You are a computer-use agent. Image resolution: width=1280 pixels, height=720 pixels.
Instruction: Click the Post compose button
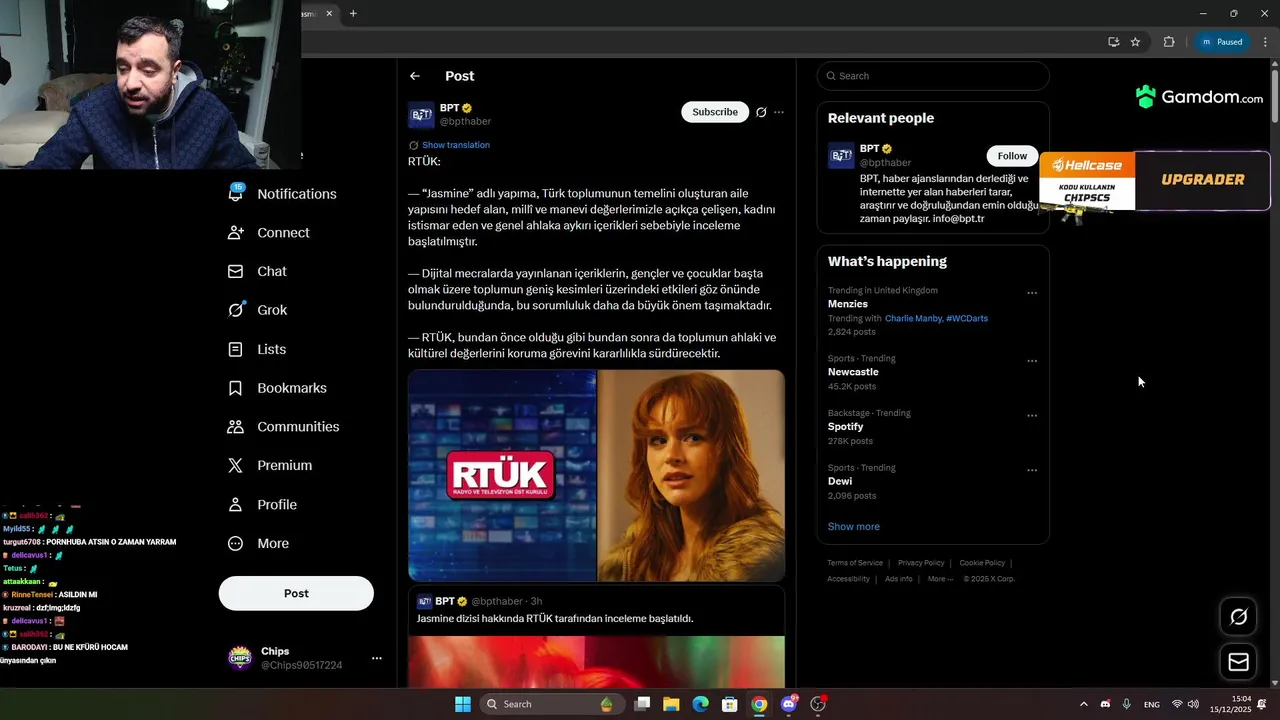click(x=296, y=593)
